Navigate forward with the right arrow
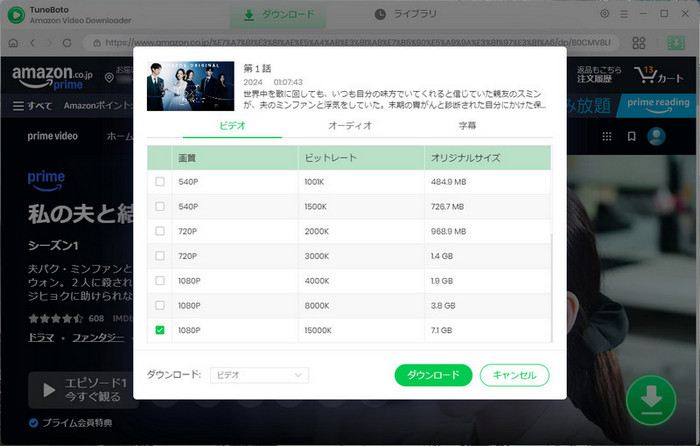 (50, 43)
